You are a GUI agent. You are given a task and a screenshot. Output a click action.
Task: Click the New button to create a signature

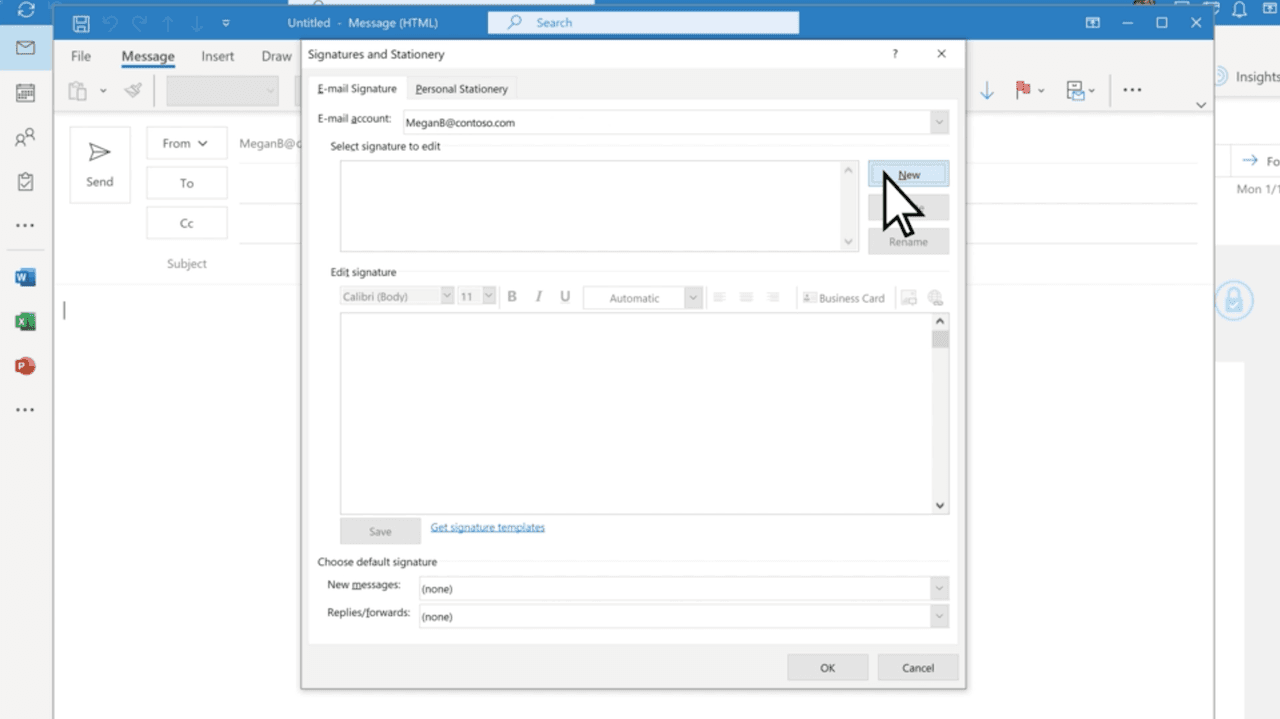[x=908, y=173]
